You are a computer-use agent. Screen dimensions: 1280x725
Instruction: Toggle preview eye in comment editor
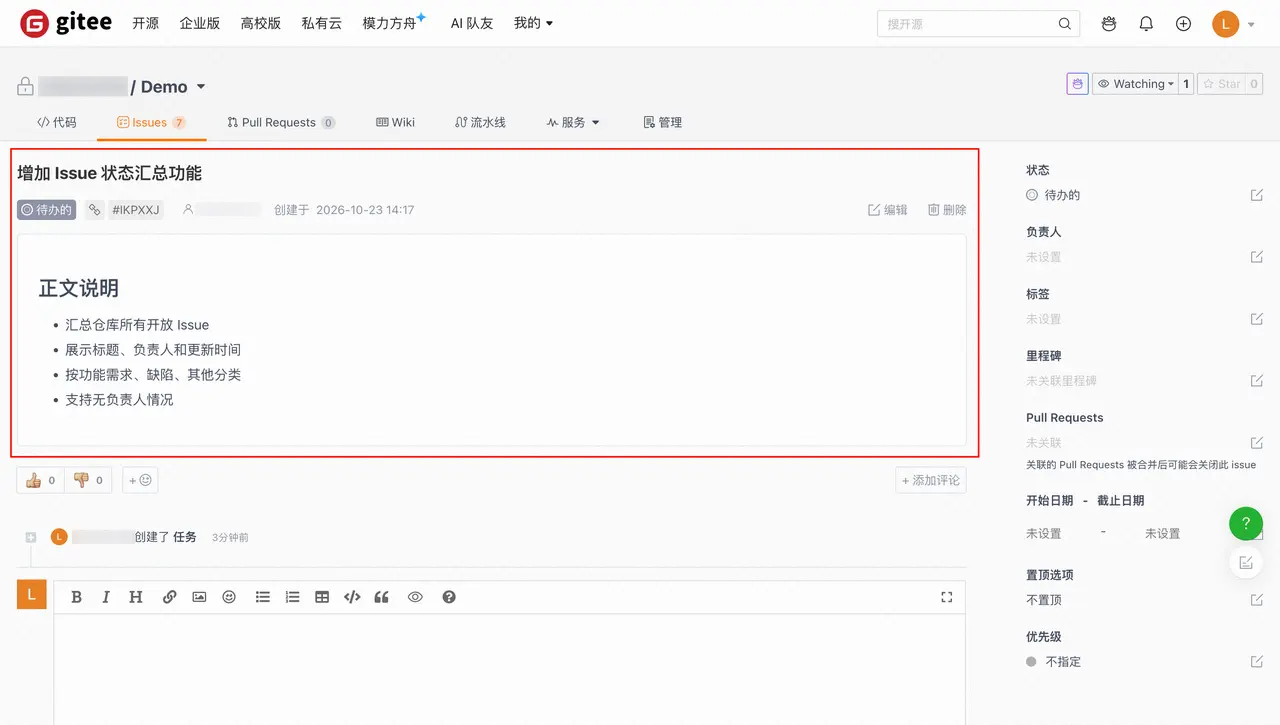point(415,597)
